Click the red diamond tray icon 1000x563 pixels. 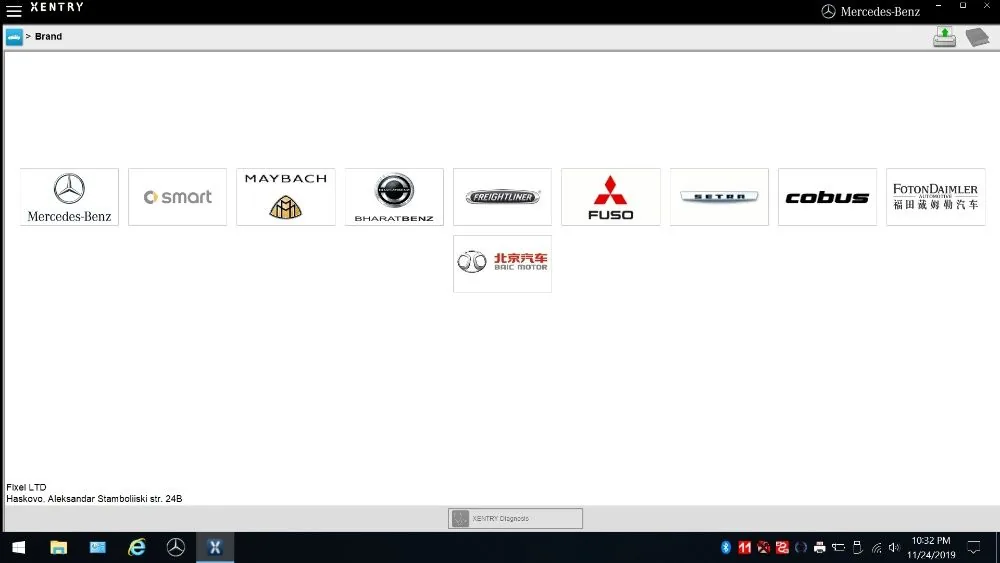763,547
